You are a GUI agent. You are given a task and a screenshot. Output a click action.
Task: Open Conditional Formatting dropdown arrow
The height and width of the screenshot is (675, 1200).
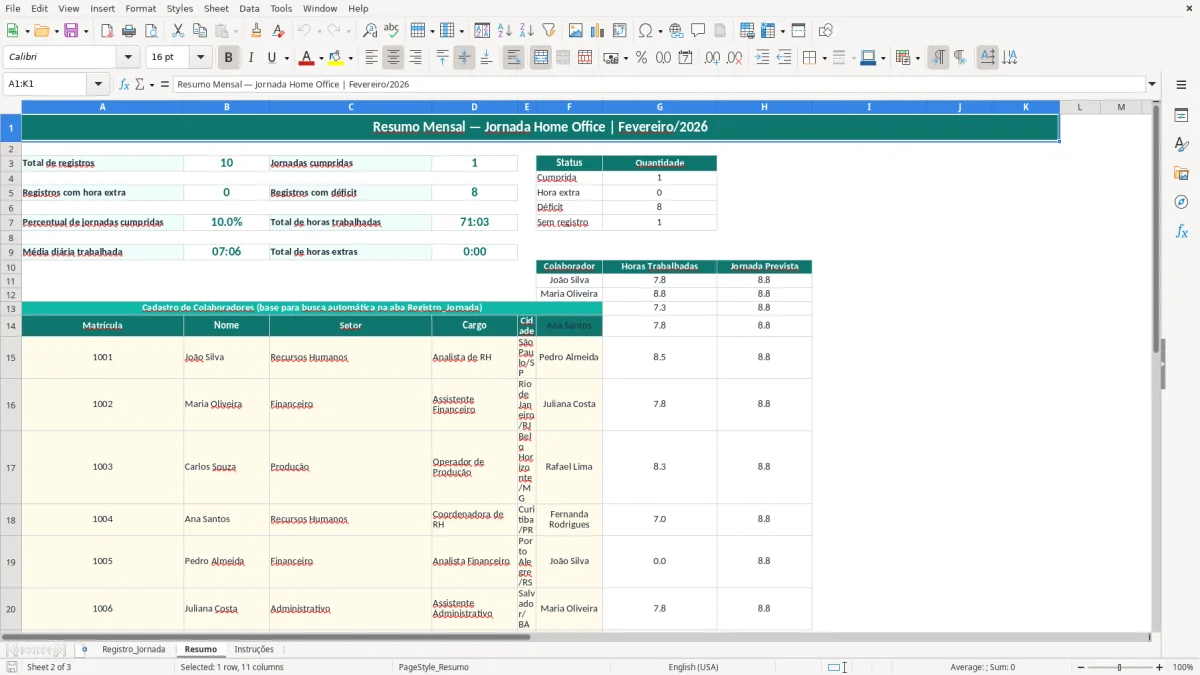coord(916,58)
